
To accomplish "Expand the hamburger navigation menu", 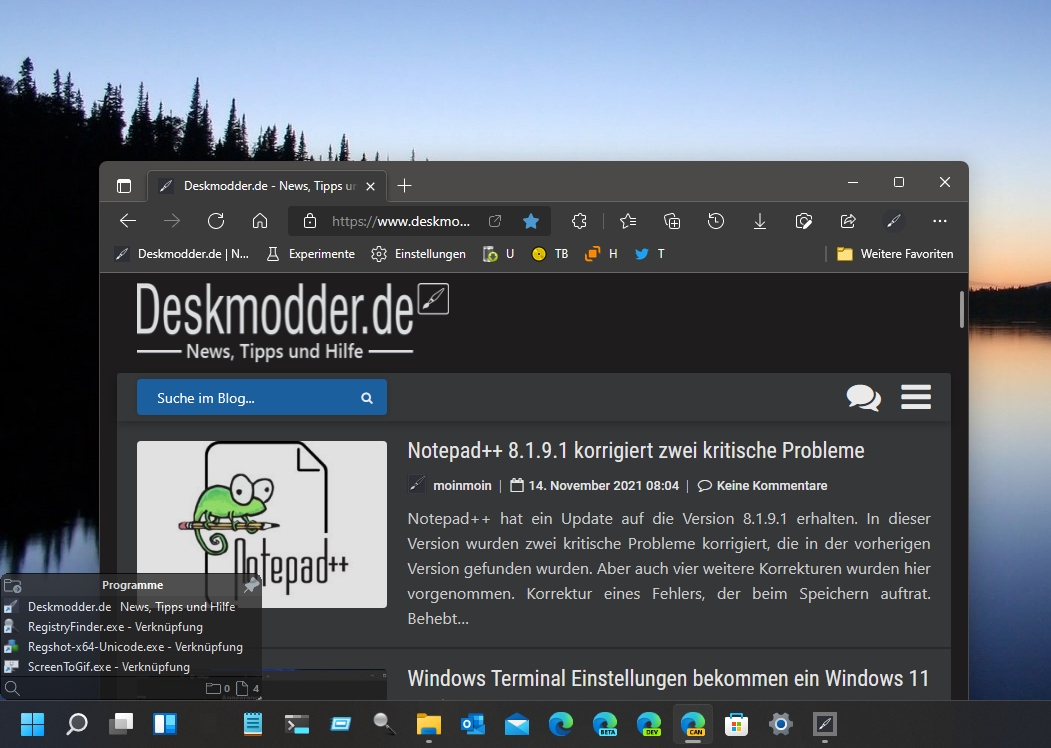I will click(916, 397).
